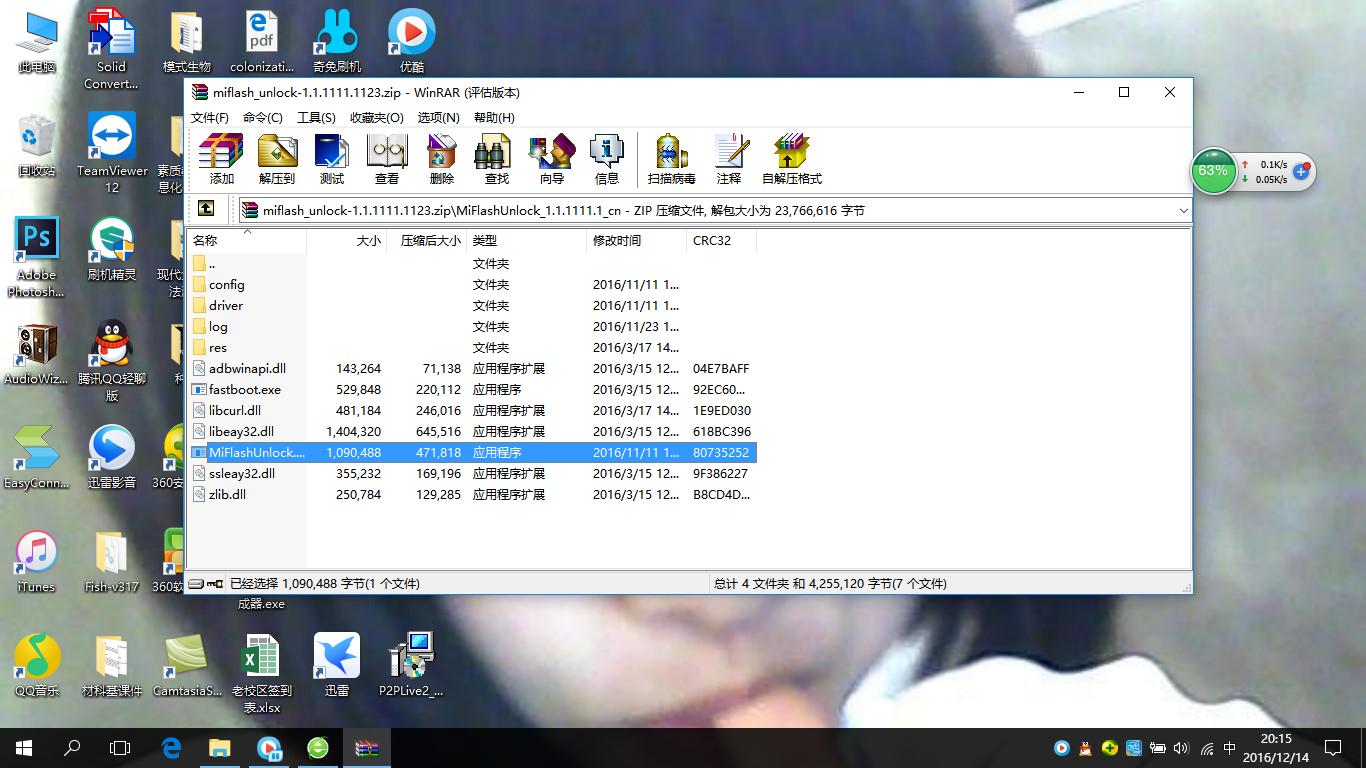1366x768 pixels.
Task: Click the volume icon in system tray
Action: (x=1181, y=747)
